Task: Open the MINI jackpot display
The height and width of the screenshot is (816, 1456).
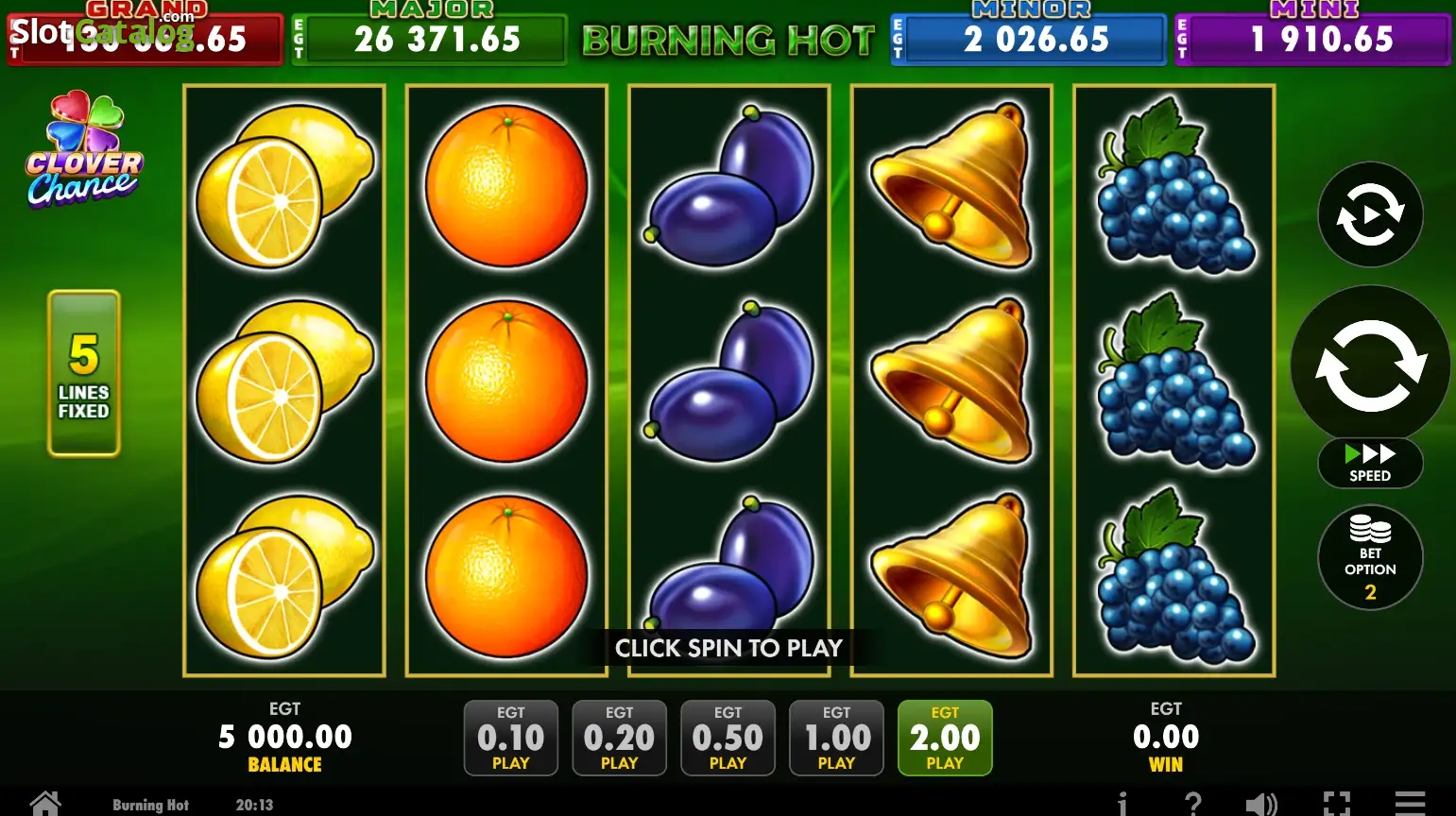Action: (1312, 38)
